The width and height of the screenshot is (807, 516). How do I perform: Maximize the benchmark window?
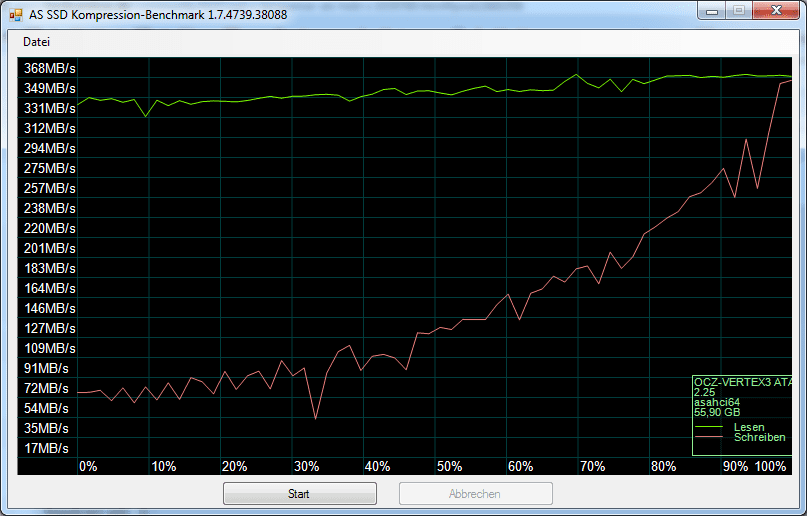click(739, 11)
